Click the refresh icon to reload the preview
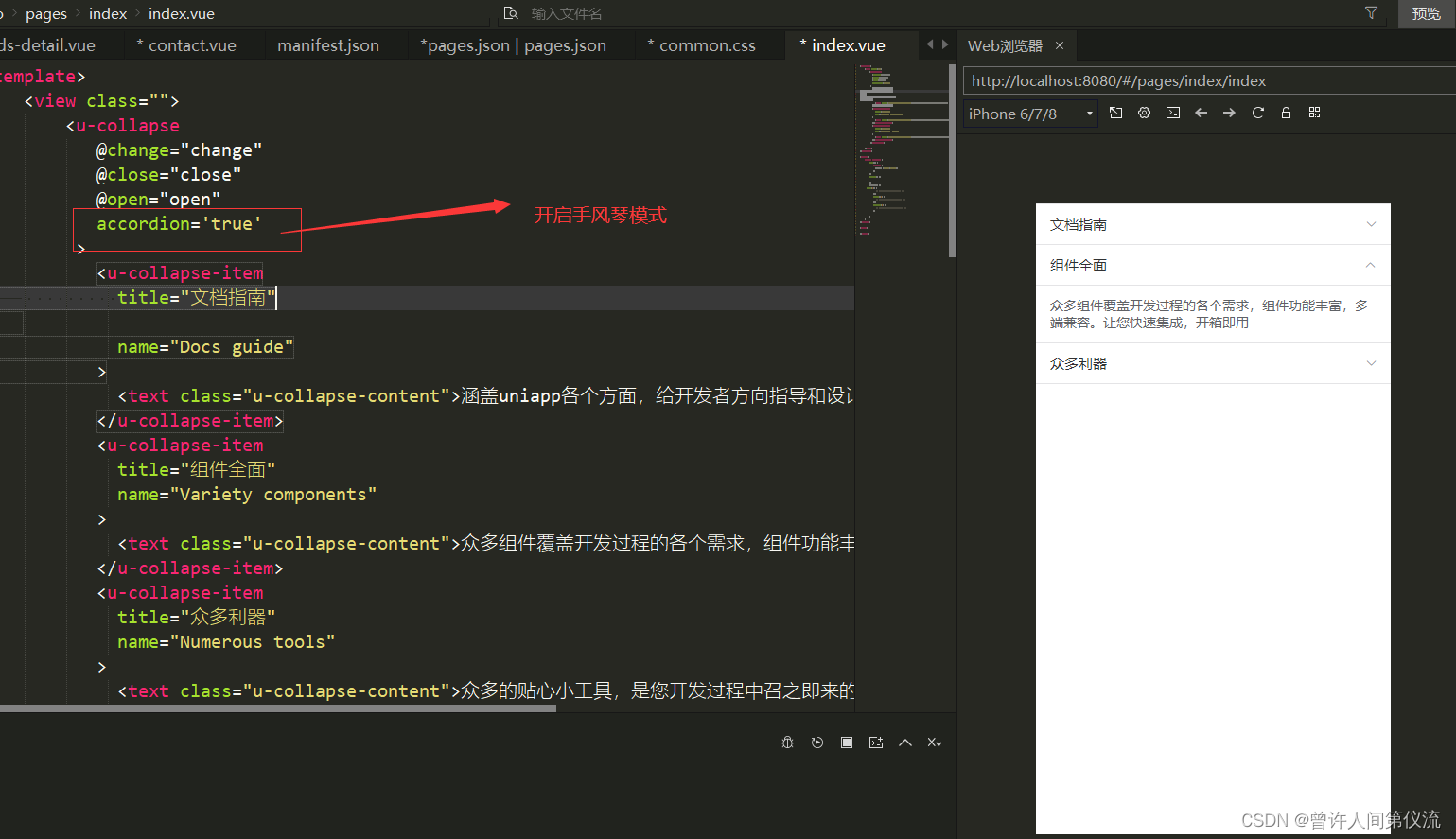 (1257, 113)
